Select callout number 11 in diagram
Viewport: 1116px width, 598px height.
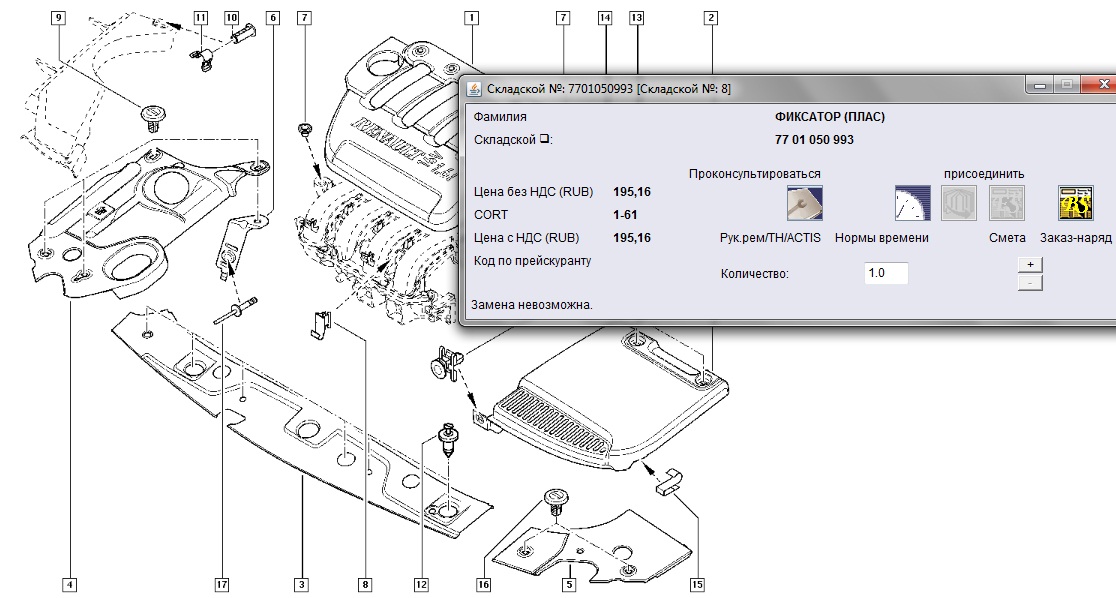[x=201, y=18]
